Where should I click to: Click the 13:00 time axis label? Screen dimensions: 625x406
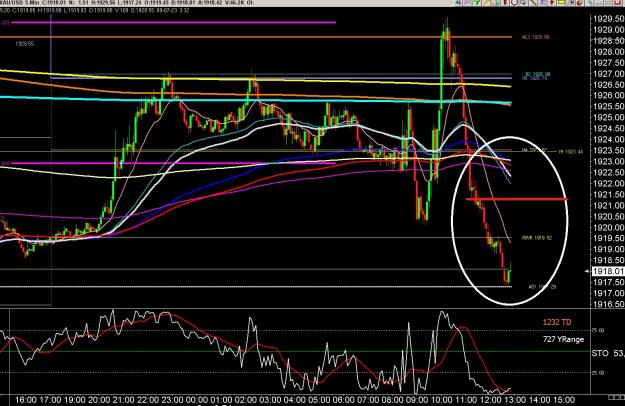click(x=515, y=400)
